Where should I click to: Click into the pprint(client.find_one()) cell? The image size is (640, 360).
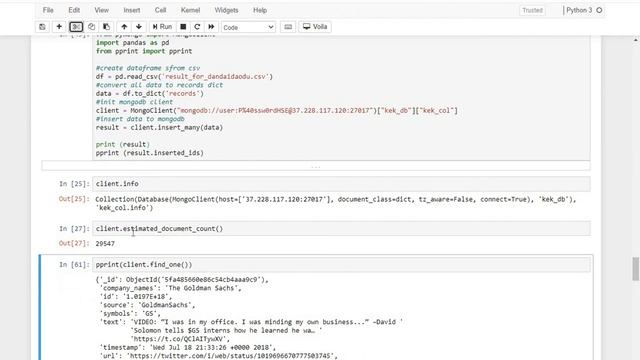coord(341,264)
